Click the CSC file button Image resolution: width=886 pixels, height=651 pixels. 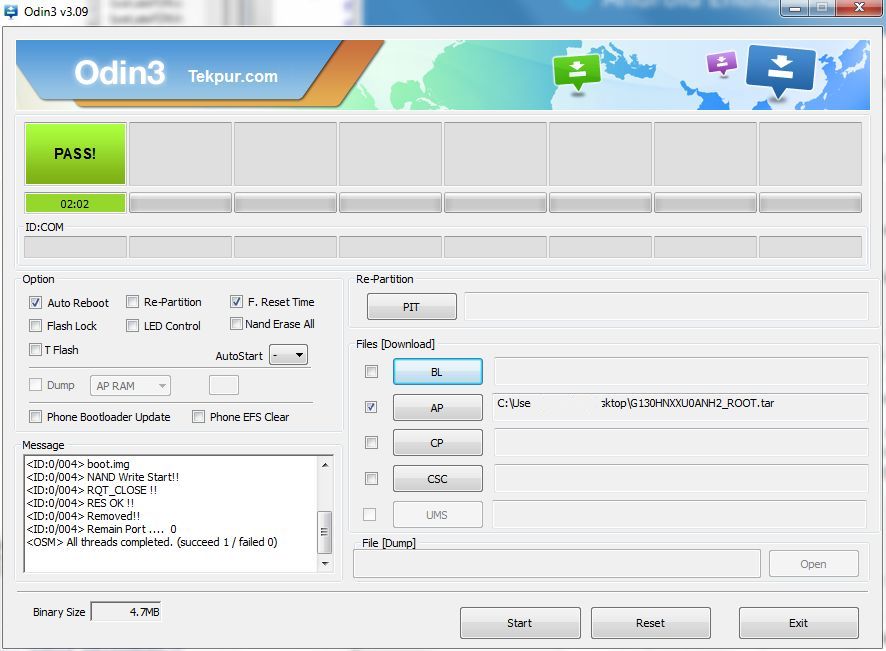tap(437, 479)
